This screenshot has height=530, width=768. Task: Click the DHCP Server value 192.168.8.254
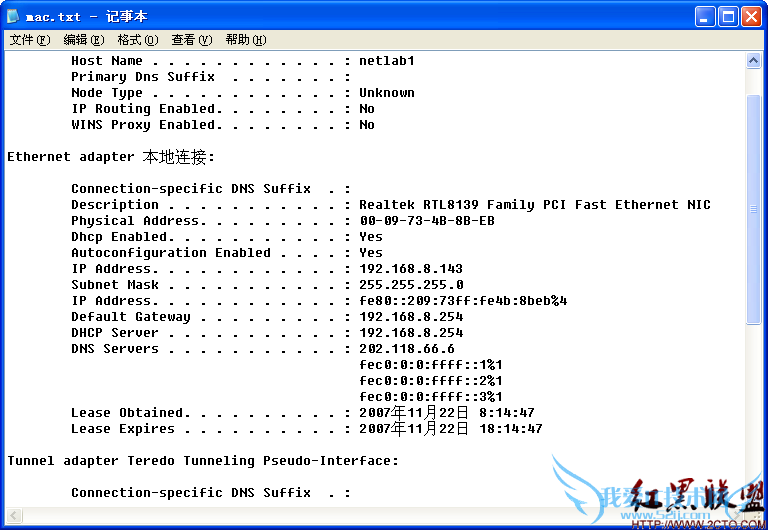(411, 333)
